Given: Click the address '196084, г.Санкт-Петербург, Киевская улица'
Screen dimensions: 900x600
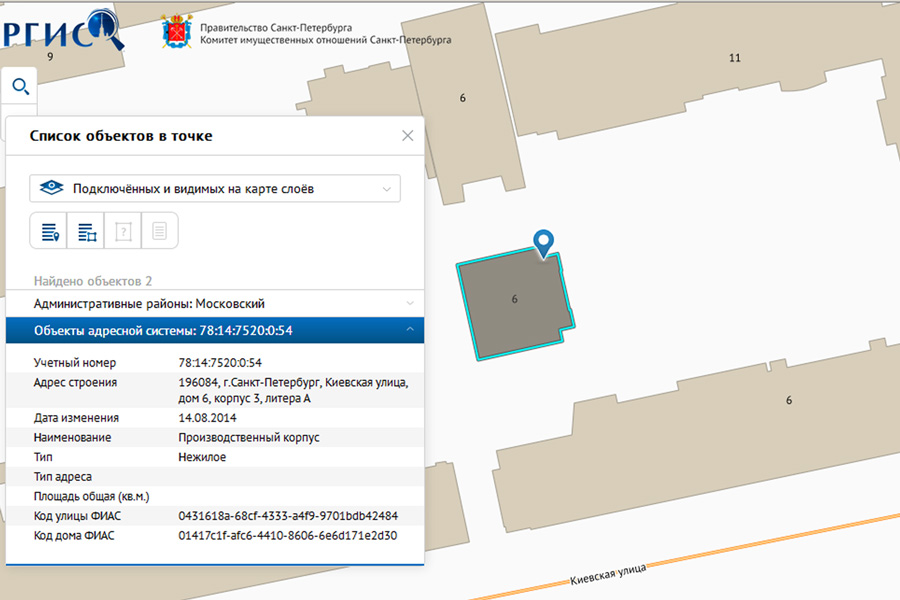Looking at the screenshot, I should (293, 382).
